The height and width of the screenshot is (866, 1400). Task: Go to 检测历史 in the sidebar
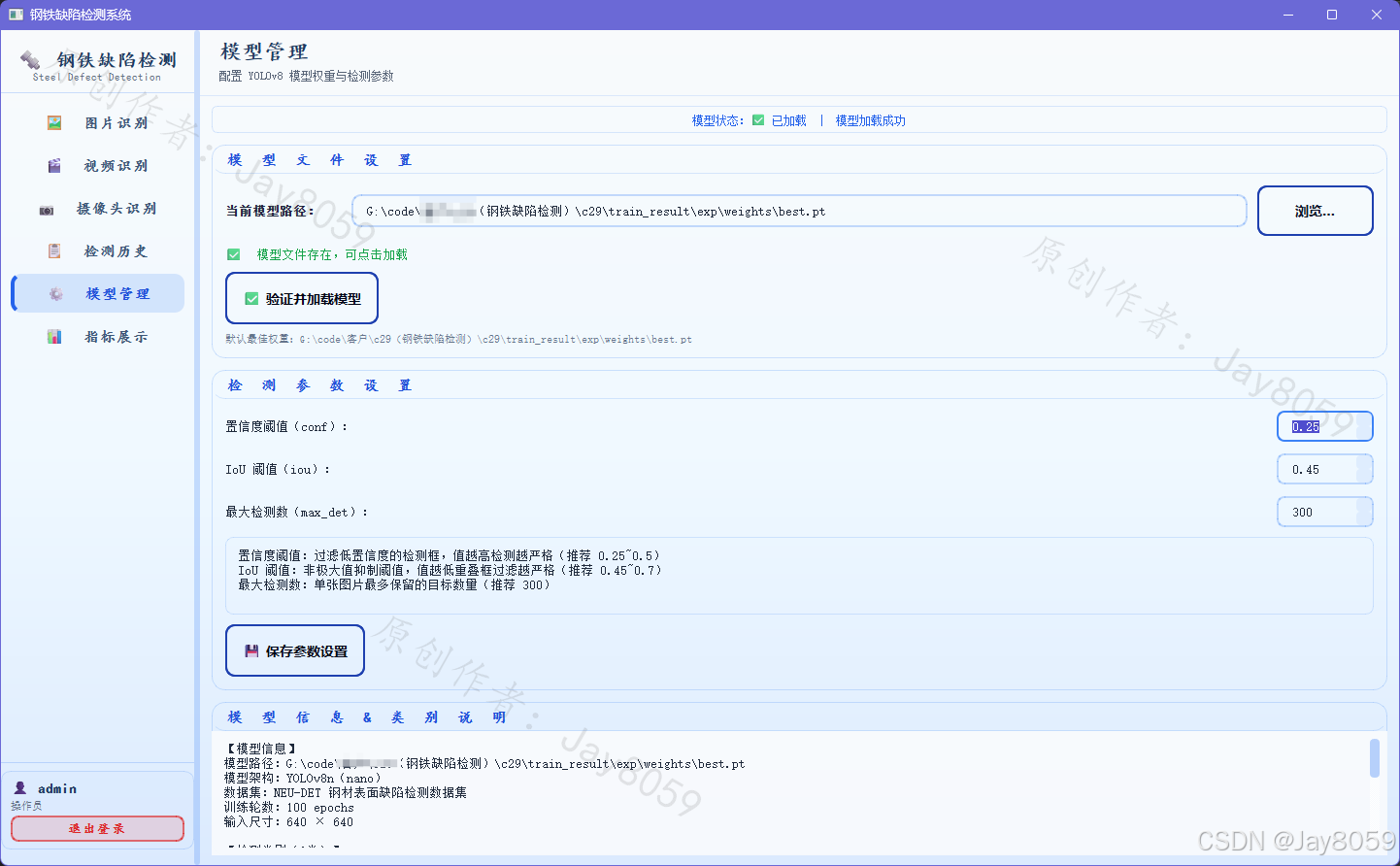click(98, 251)
